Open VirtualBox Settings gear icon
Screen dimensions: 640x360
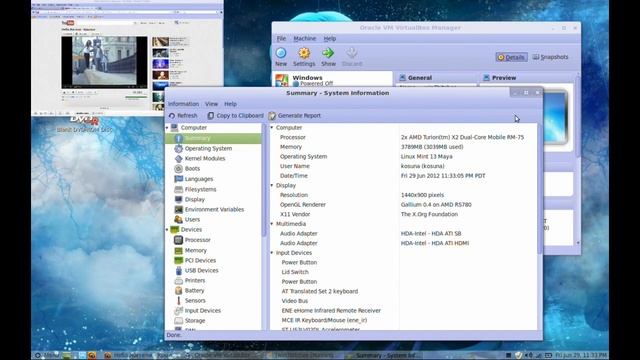coord(304,53)
